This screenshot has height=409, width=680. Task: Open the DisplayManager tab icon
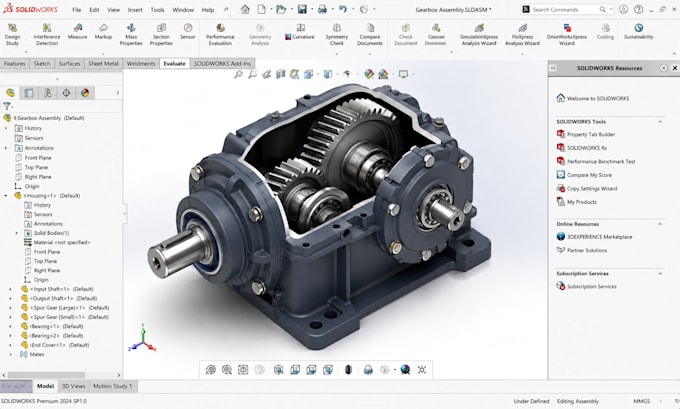tap(85, 93)
